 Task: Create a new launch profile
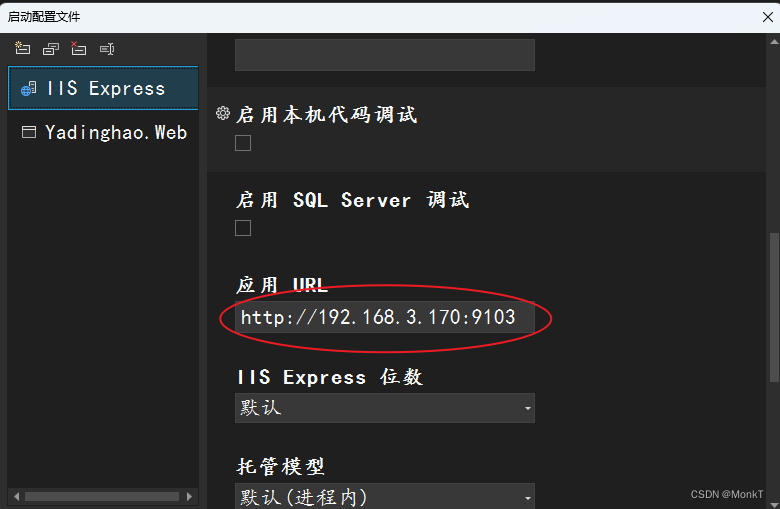[x=22, y=48]
